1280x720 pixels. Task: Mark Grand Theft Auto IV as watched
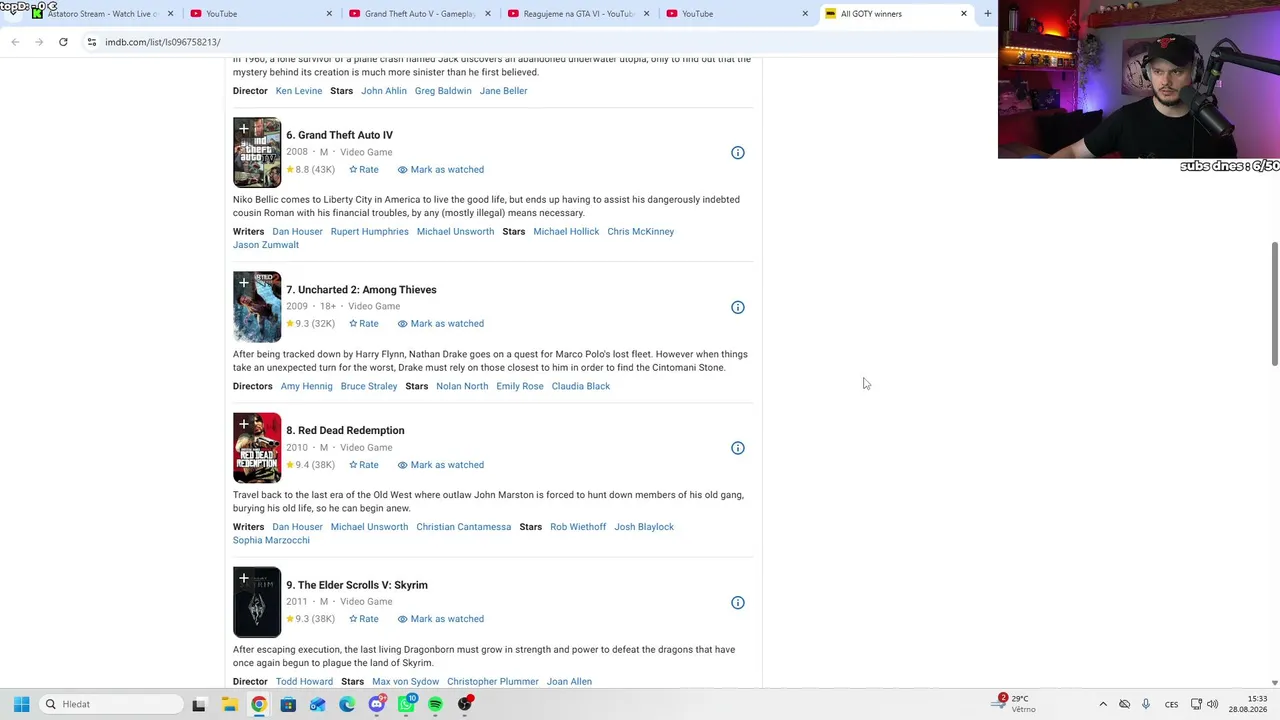(441, 170)
